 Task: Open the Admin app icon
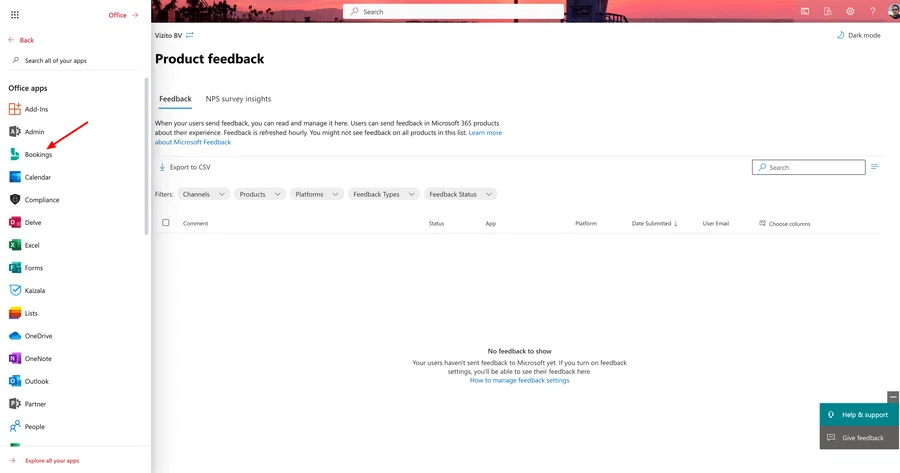coord(15,131)
